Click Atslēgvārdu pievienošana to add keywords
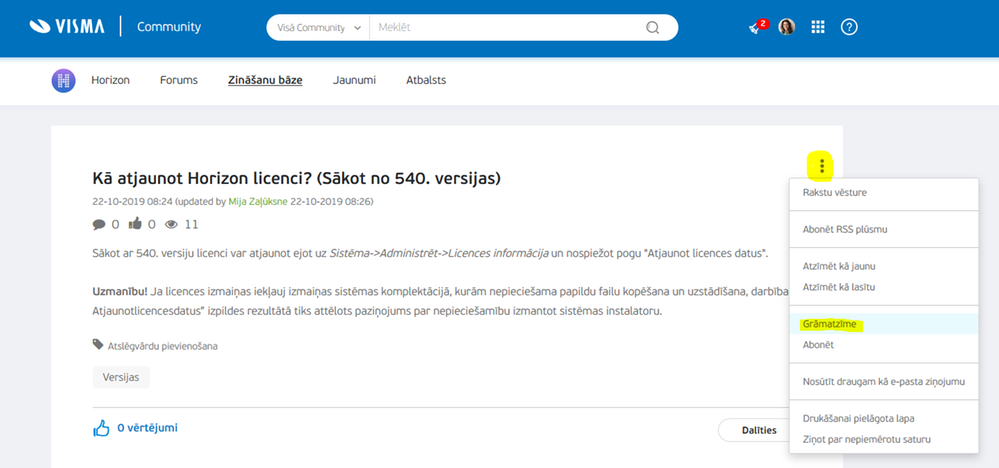Screen dimensions: 999x468 [162, 346]
